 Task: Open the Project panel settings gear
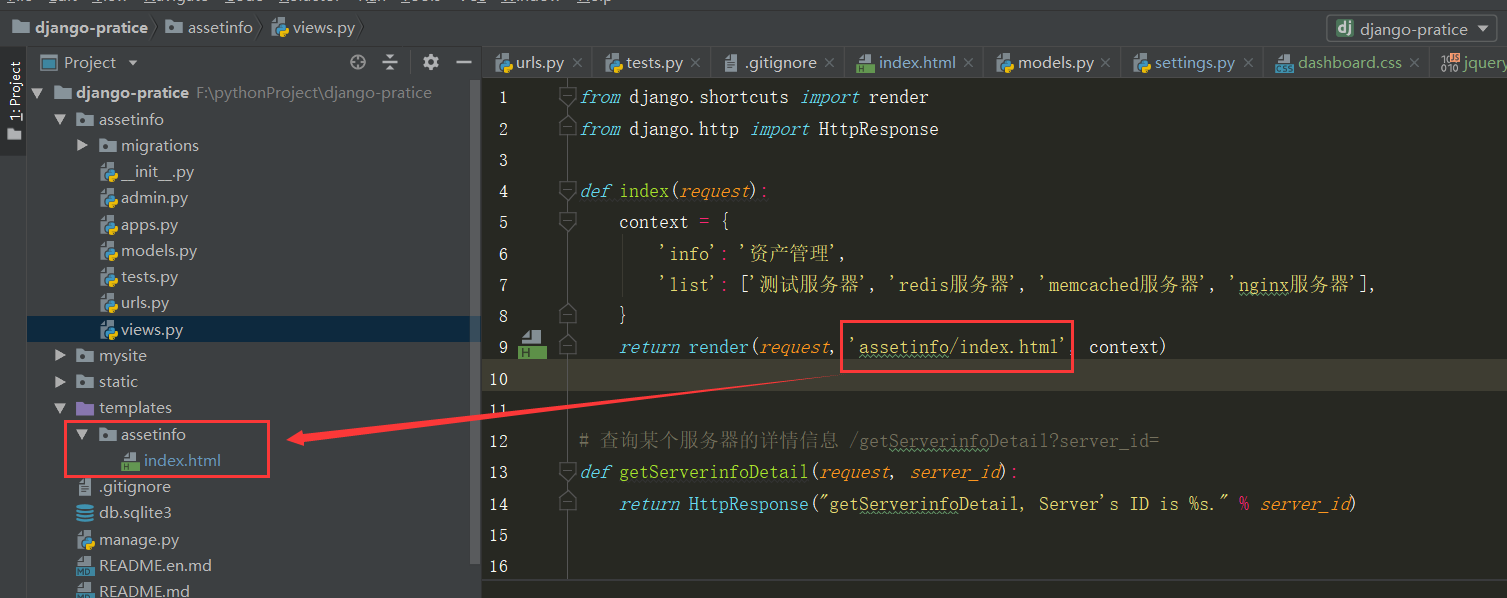[x=431, y=62]
